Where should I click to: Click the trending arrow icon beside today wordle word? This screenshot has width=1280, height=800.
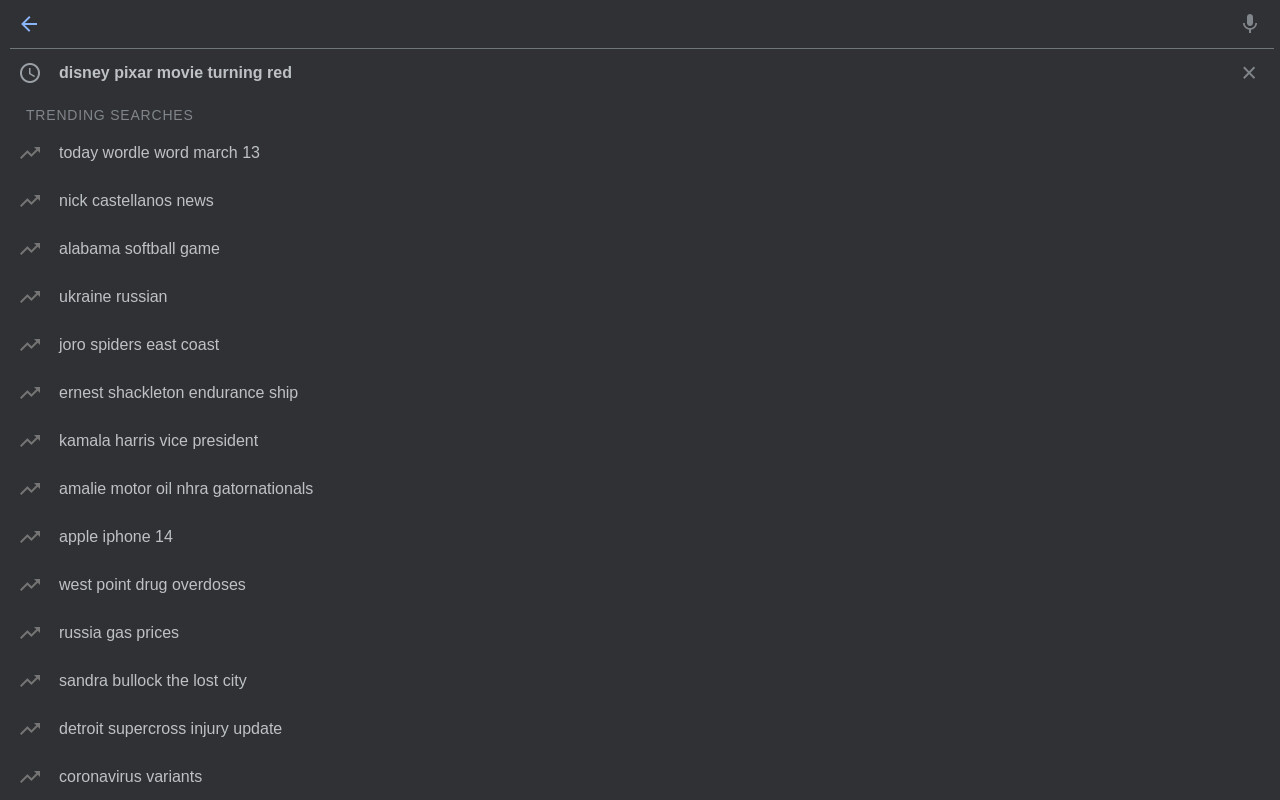tap(30, 153)
